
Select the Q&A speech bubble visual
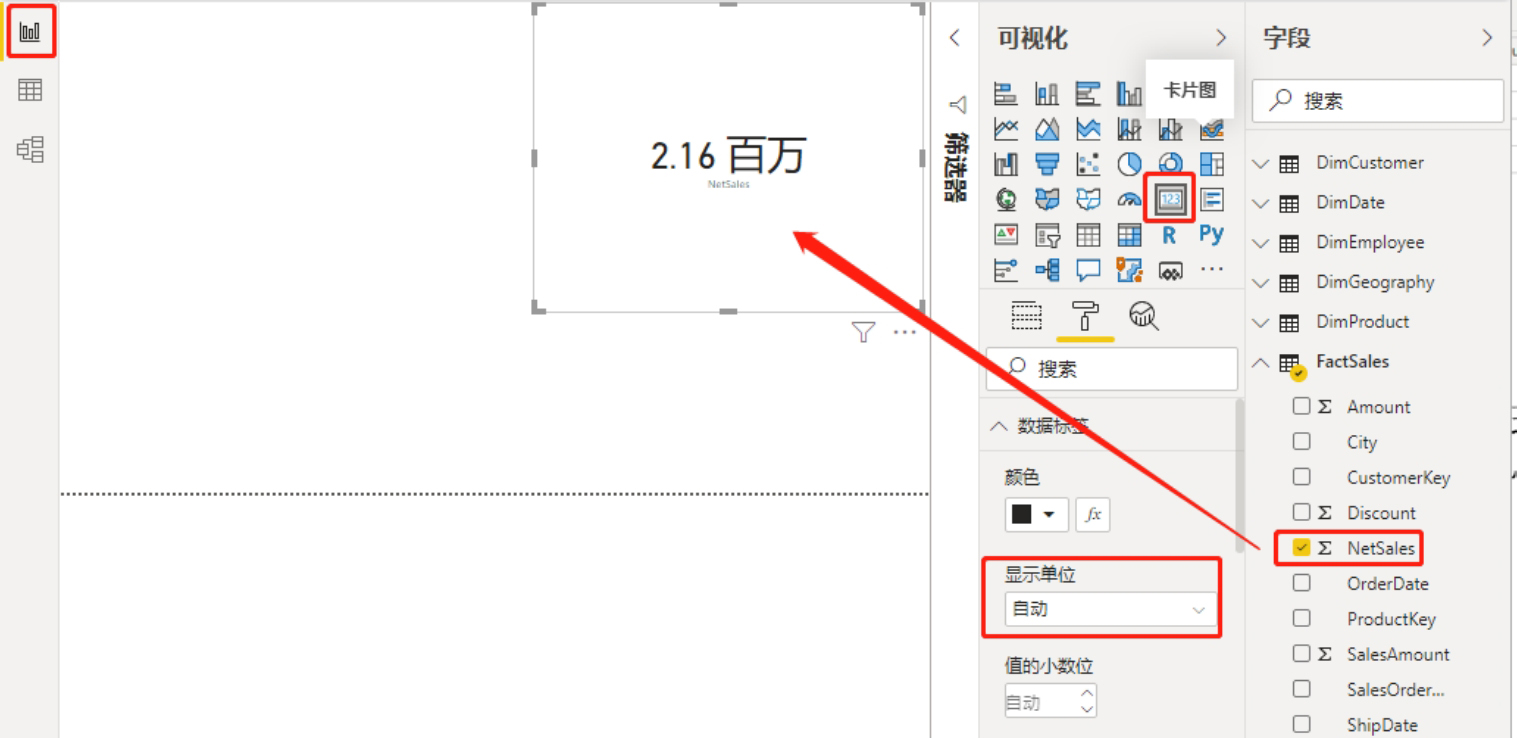pos(1088,270)
